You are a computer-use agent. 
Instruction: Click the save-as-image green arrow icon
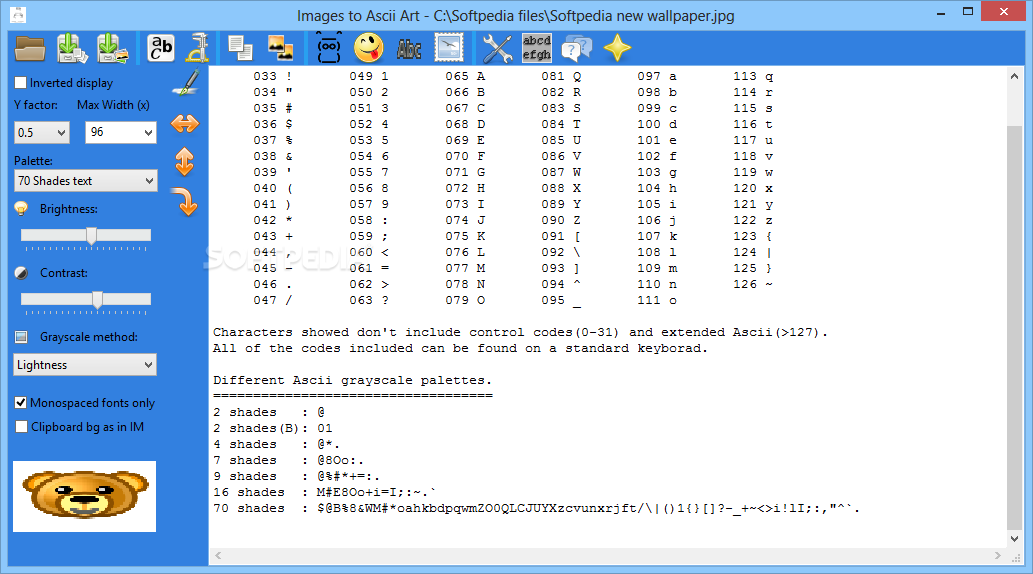pos(112,48)
